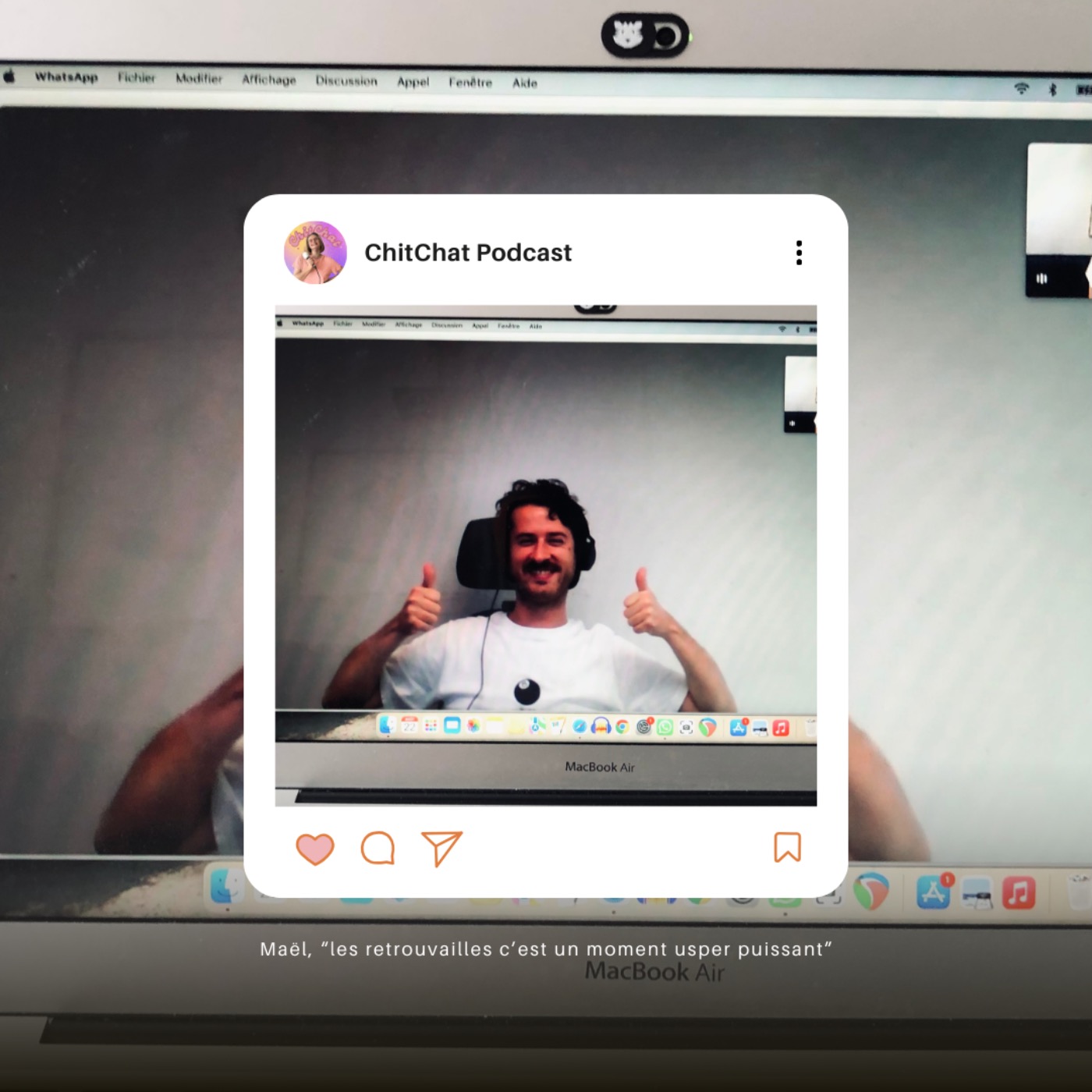
Task: Open the comment bubble icon
Action: [x=378, y=849]
